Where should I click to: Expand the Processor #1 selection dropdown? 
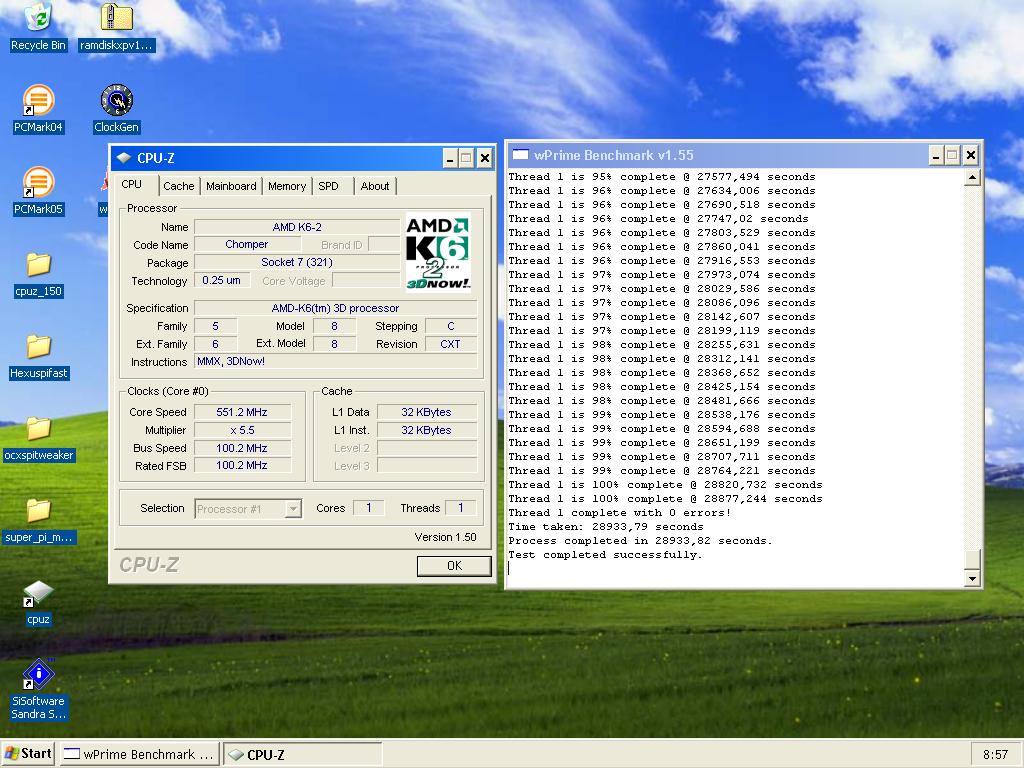click(293, 508)
